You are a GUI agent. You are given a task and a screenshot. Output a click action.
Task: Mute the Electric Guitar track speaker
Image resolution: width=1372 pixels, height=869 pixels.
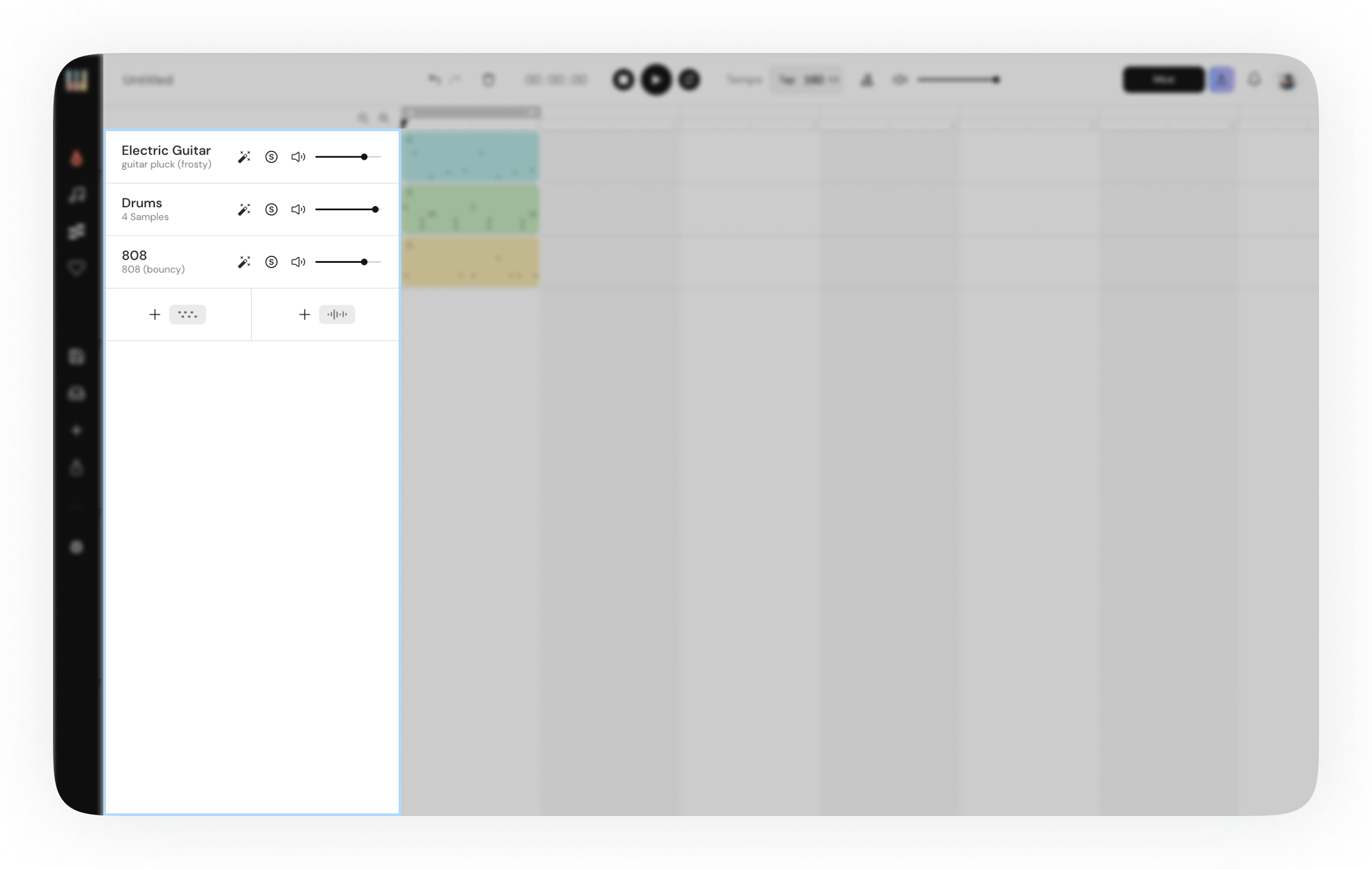(x=298, y=157)
